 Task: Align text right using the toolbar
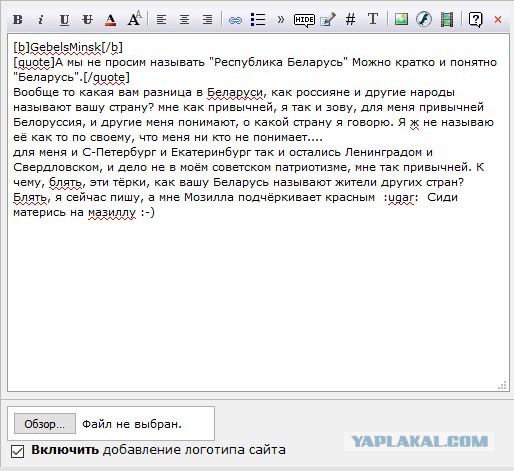(207, 20)
